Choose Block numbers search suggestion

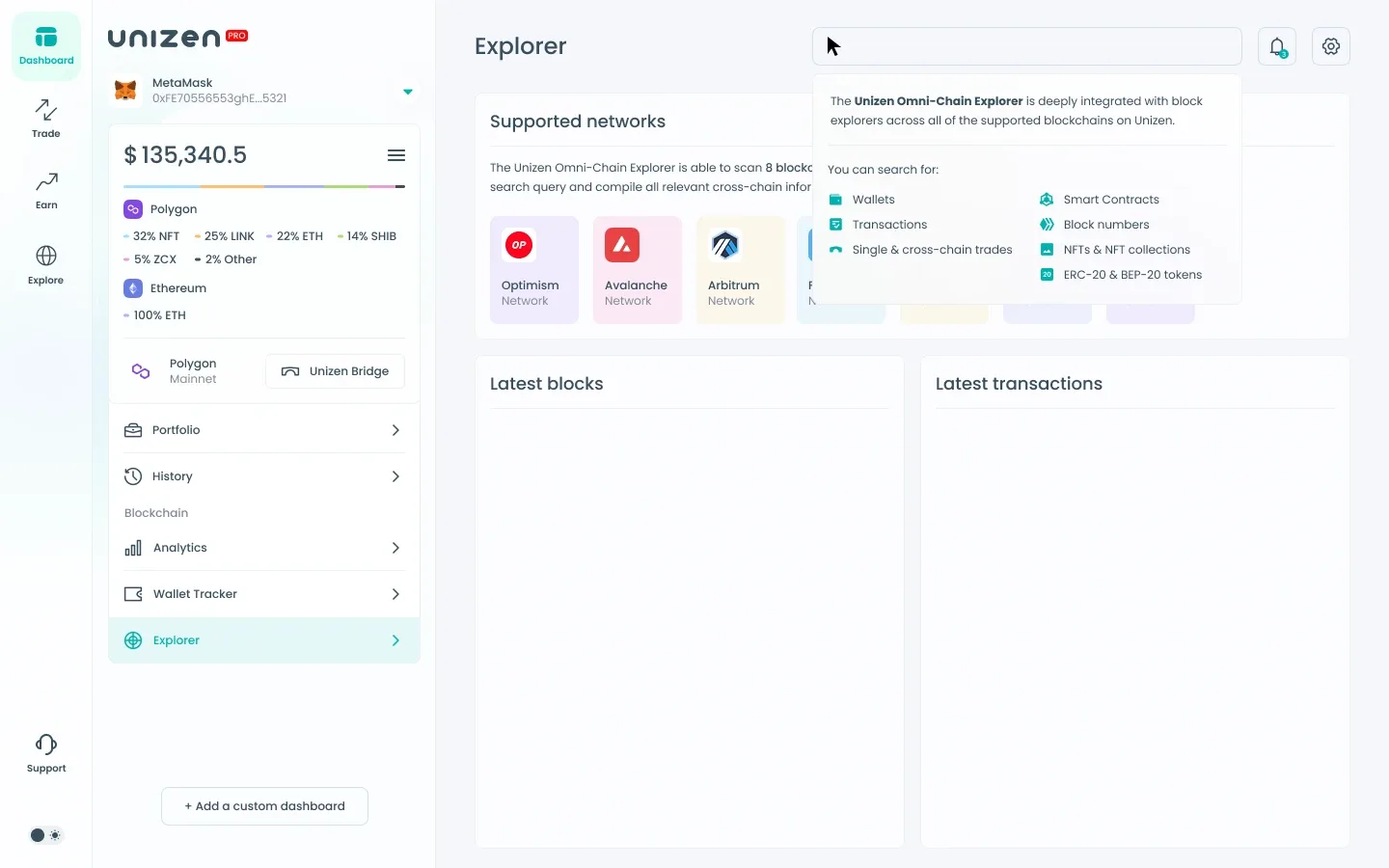1095,225
